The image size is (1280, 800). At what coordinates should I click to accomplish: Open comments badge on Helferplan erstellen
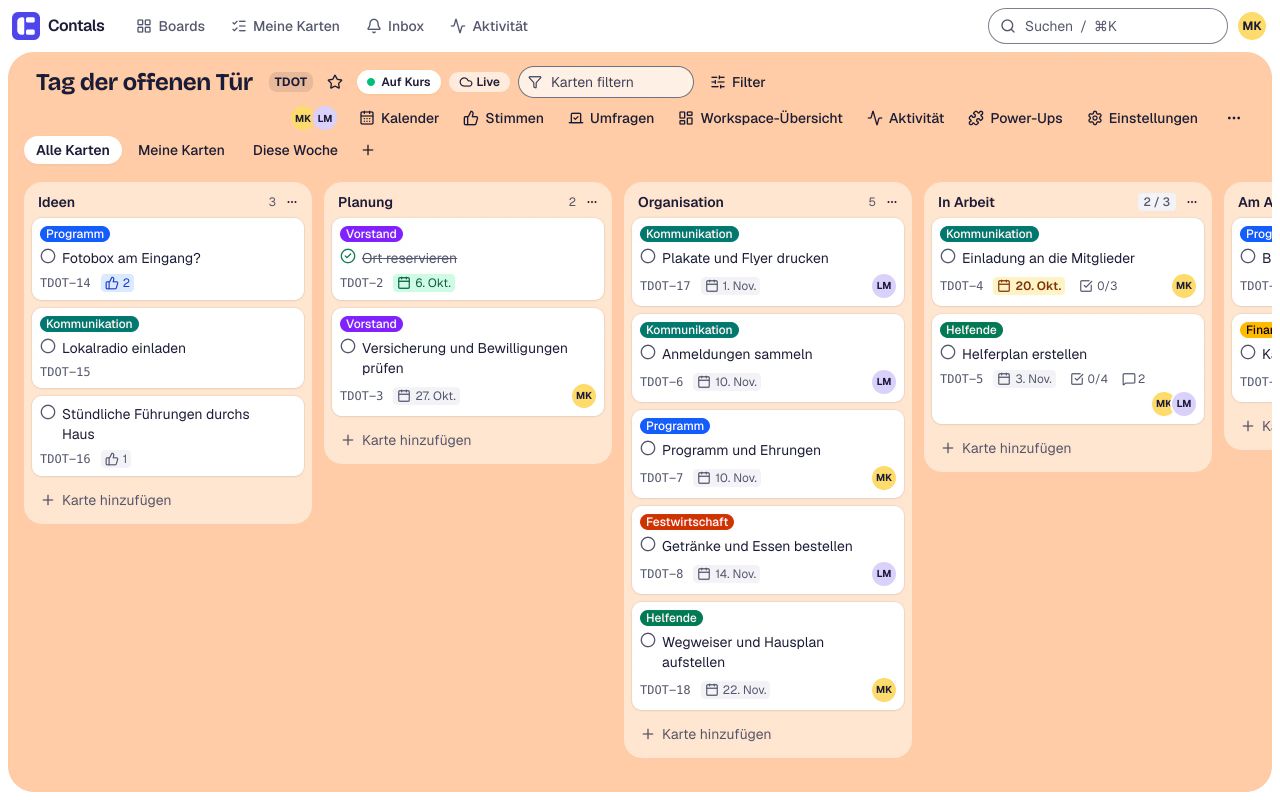[x=1134, y=379]
